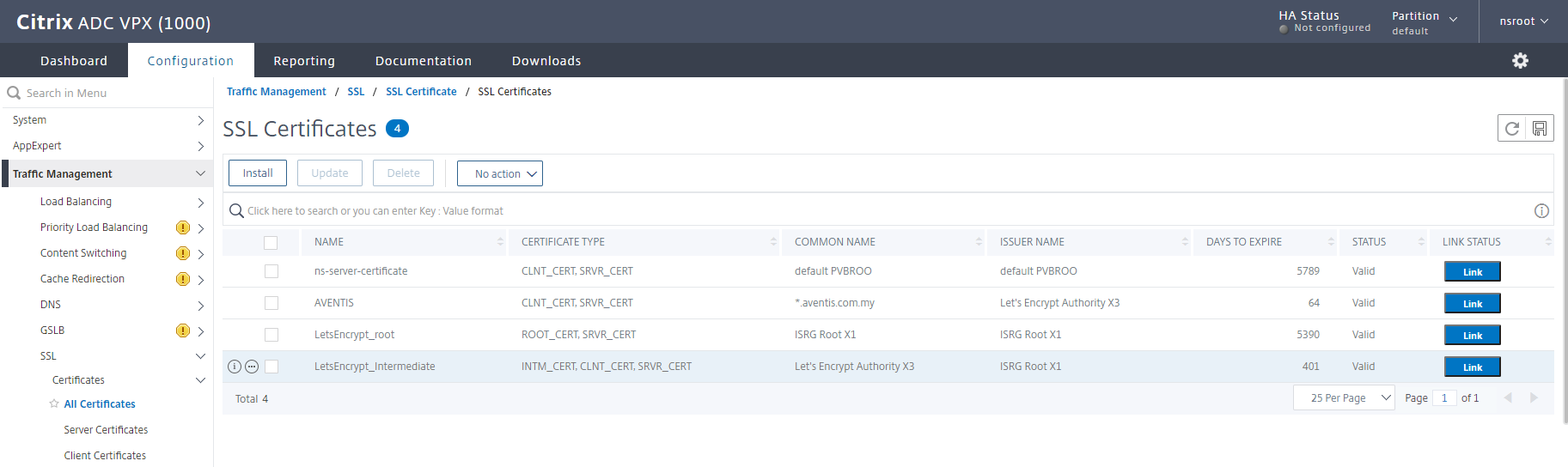
Task: Open the more-actions ellipsis on LetsEncrypt_Intermediate row
Action: 252,367
